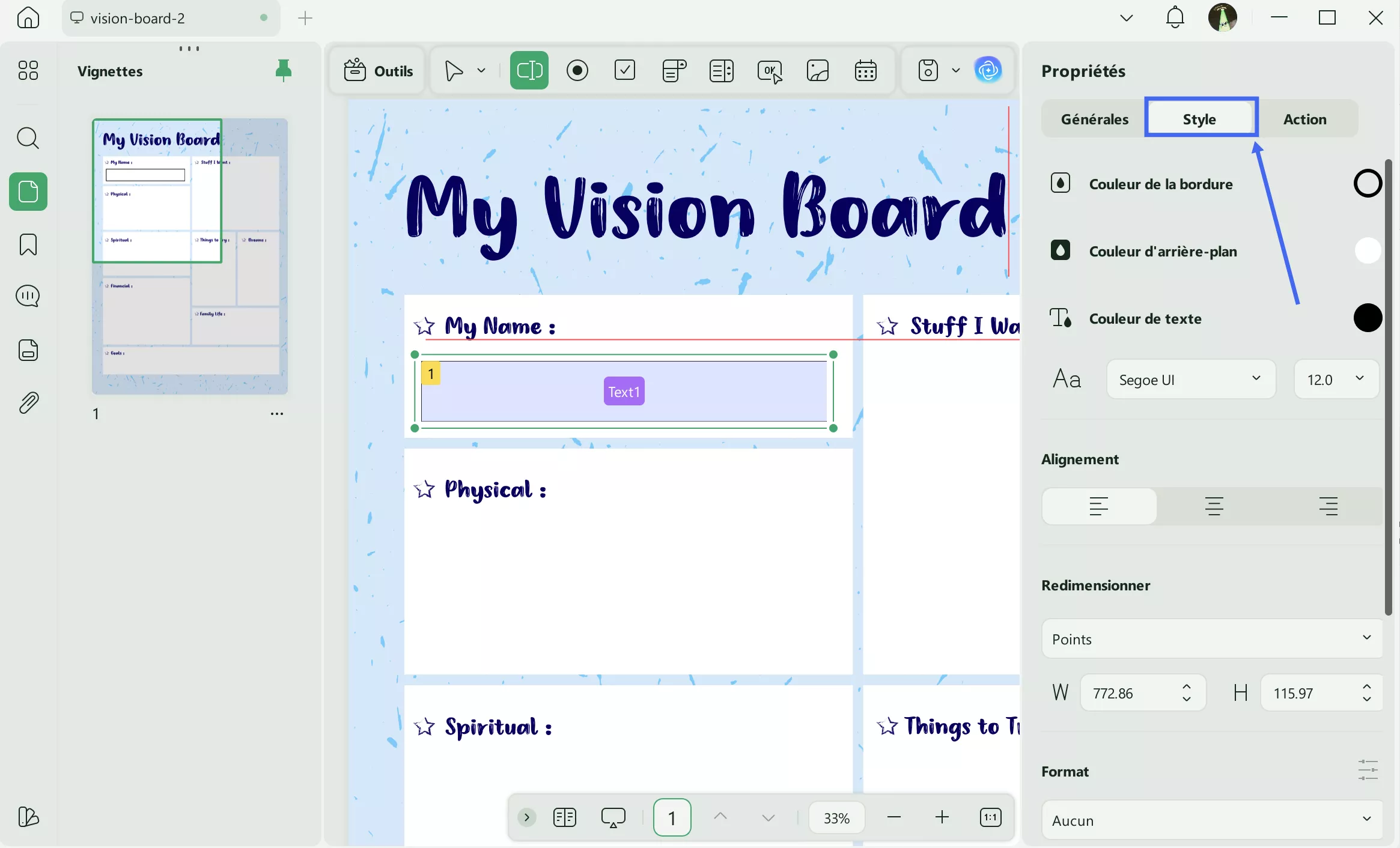Click the date field calendar tool
The height and width of the screenshot is (848, 1400).
[865, 71]
